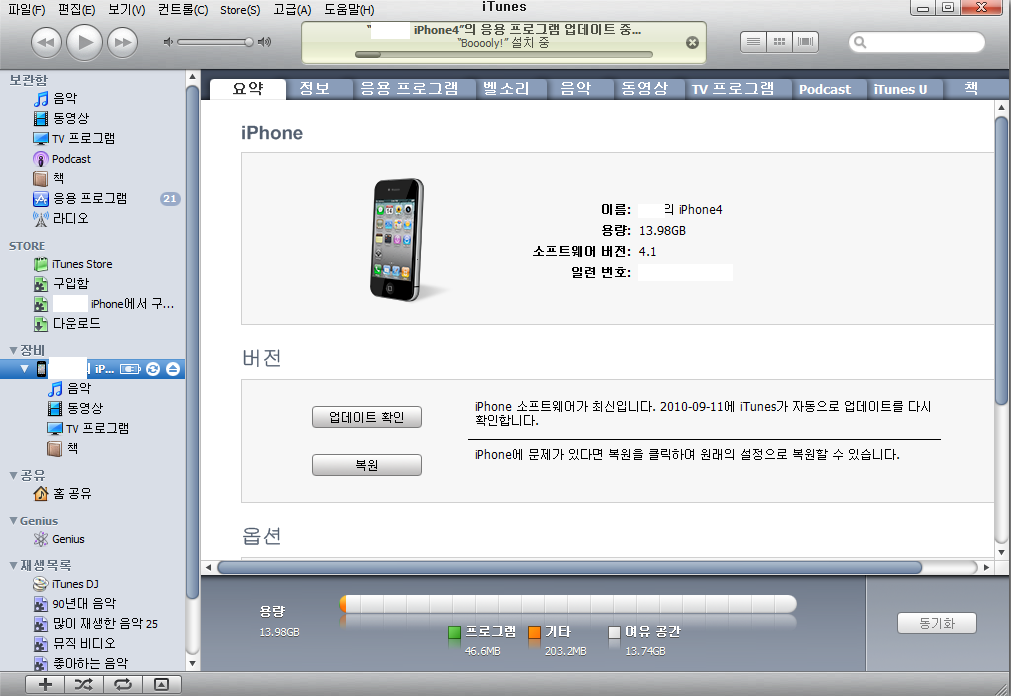Open 홈 공유
Viewport: 1011px width, 696px height.
pyautogui.click(x=62, y=493)
